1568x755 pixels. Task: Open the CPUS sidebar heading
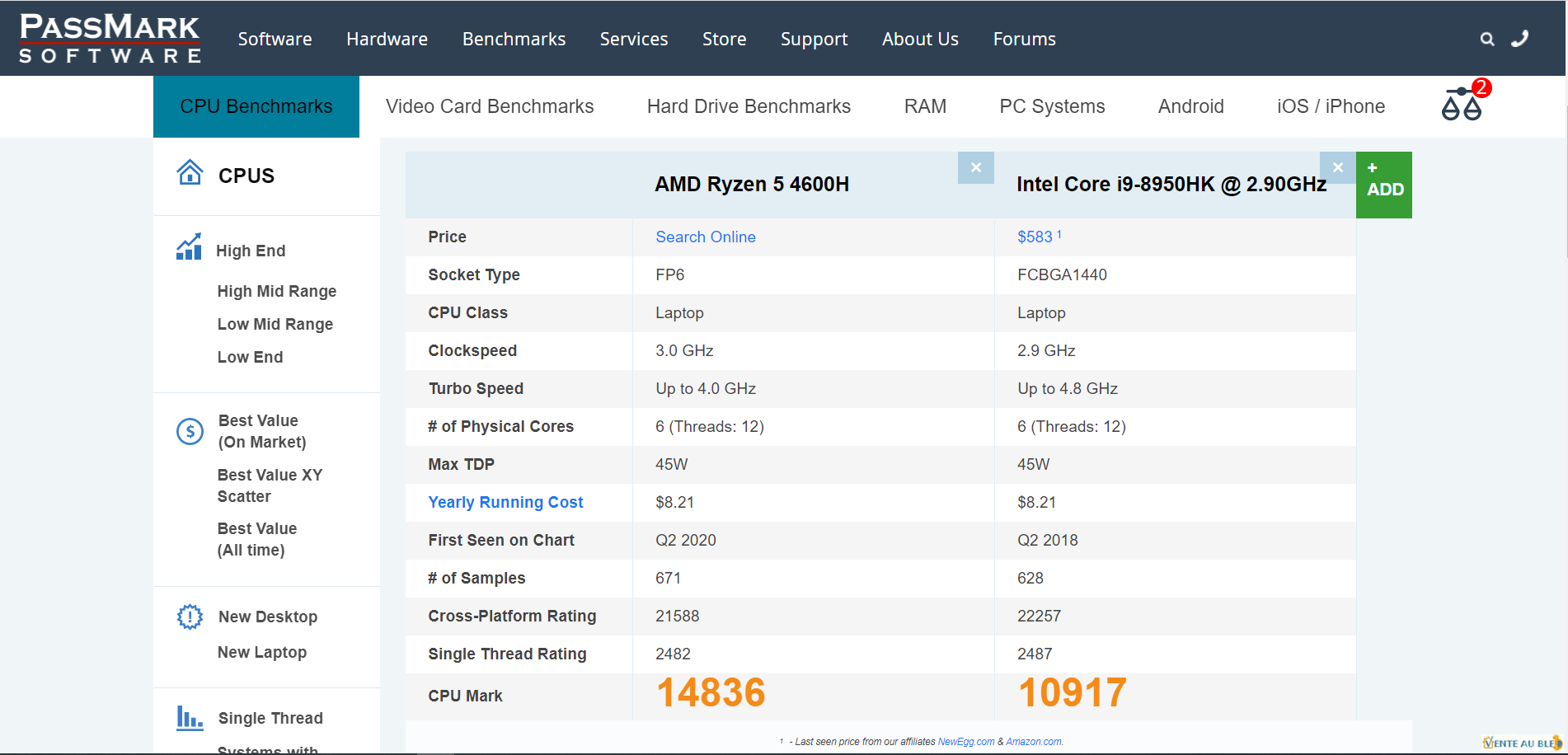click(x=246, y=176)
